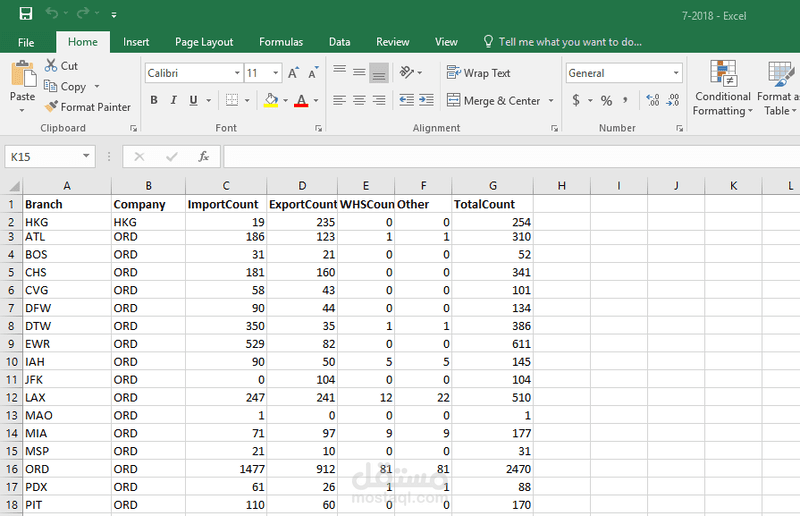Switch to the Formulas tab
800x516 pixels.
281,42
